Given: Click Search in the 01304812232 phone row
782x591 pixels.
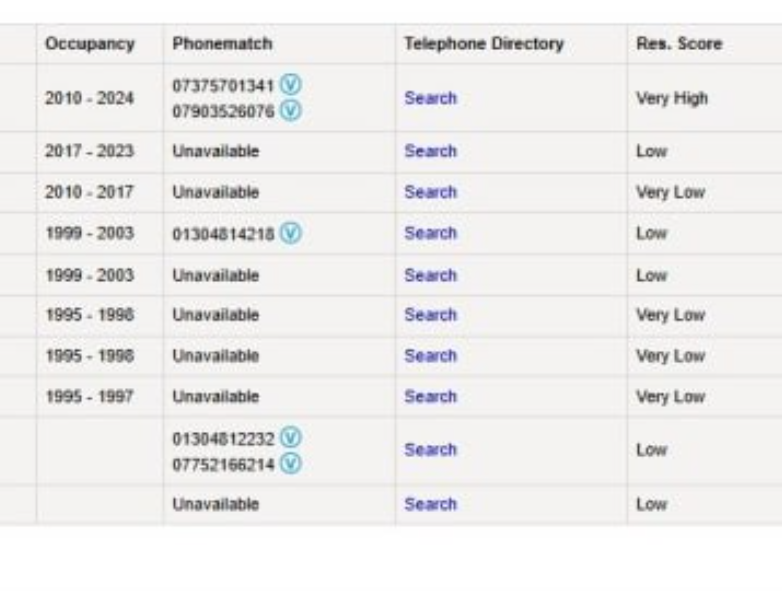Looking at the screenshot, I should pos(430,450).
